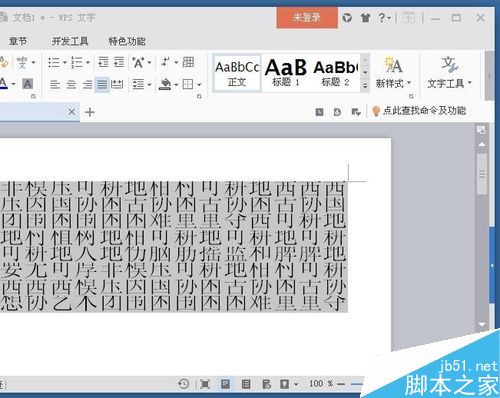Click the line spacing icon
500x398 pixels.
point(138,85)
